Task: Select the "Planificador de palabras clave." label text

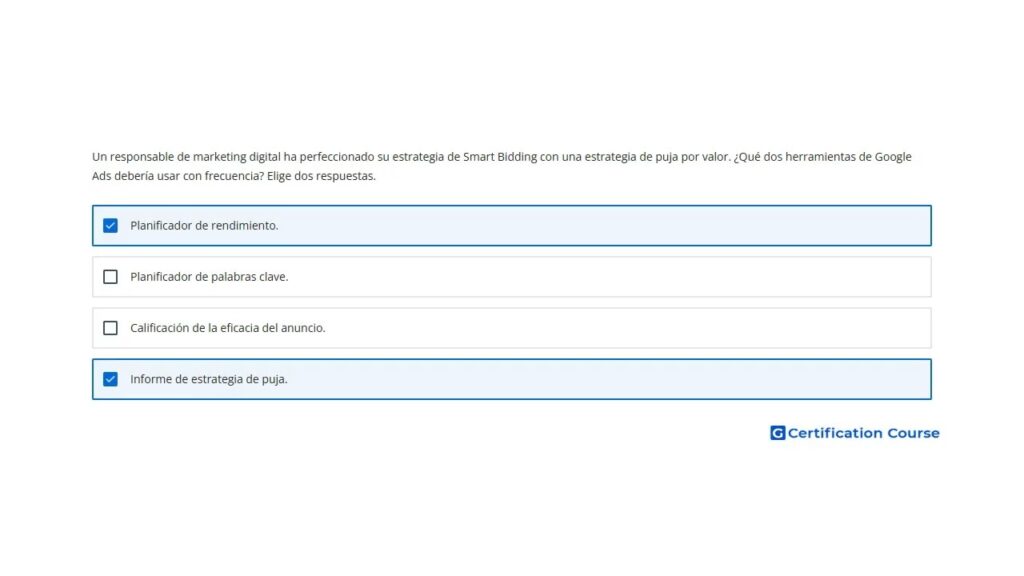Action: 209,277
